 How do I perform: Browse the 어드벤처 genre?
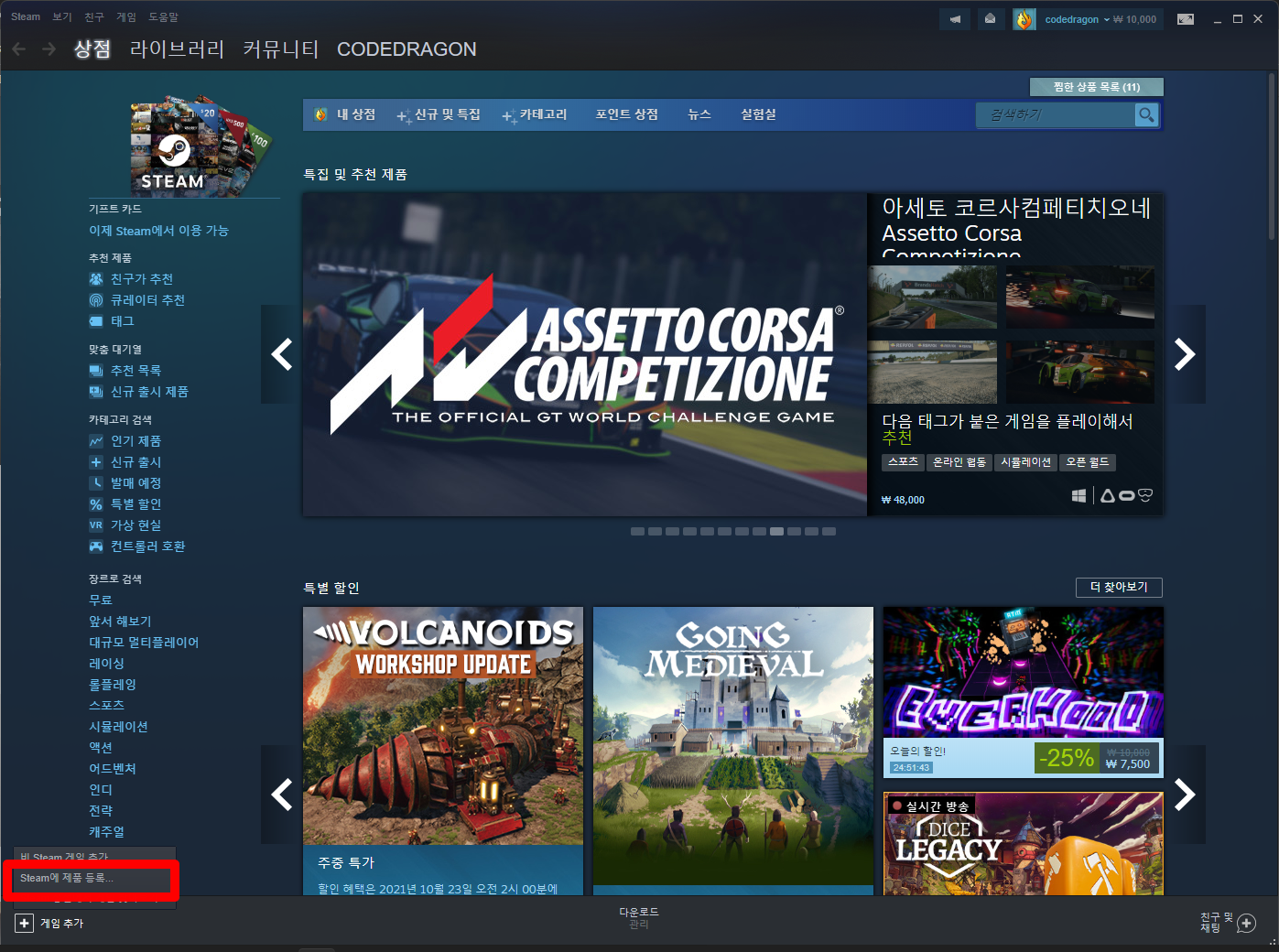(113, 769)
